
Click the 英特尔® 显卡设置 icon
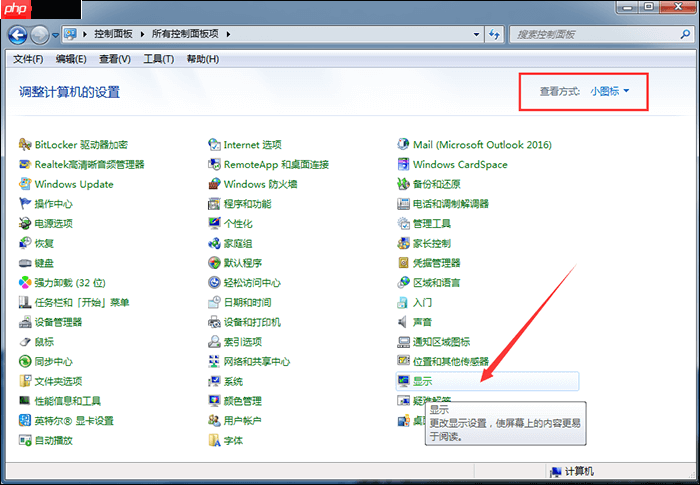[25, 420]
